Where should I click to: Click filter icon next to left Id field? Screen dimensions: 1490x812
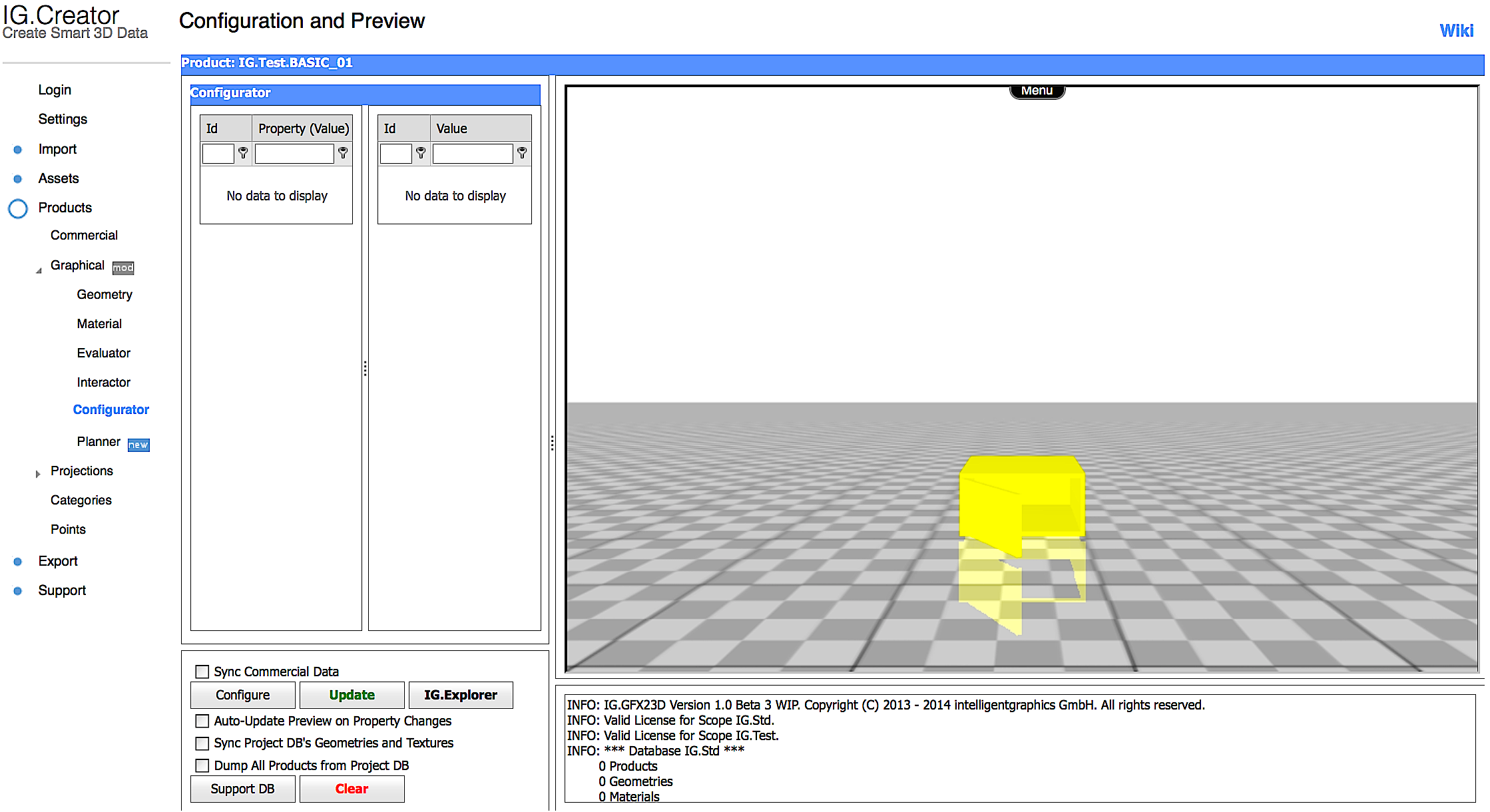point(243,153)
